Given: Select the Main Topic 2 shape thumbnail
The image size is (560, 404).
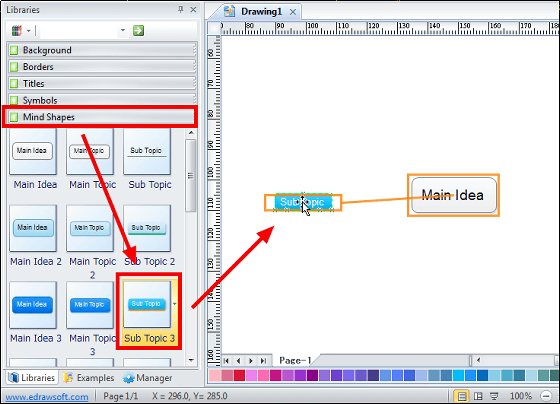Looking at the screenshot, I should (90, 228).
